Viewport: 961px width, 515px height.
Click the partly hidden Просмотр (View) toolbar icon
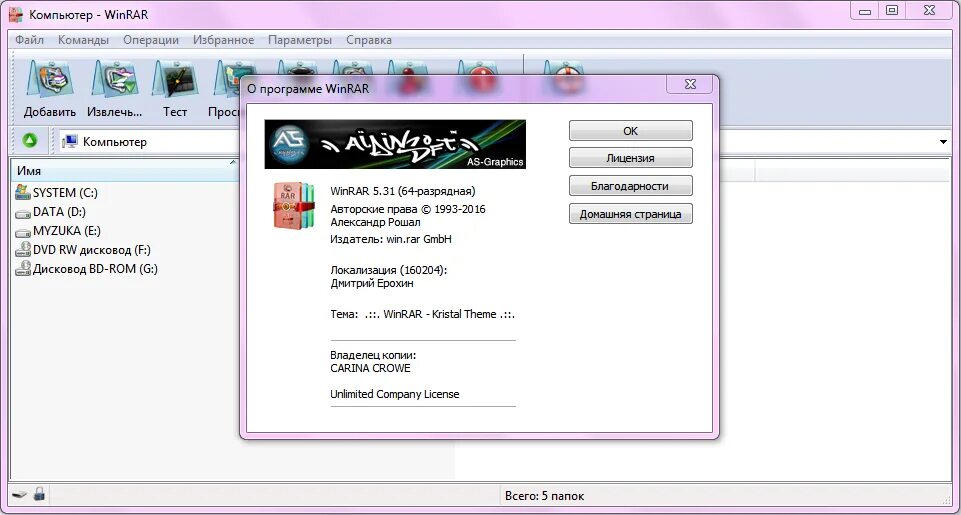coord(227,80)
